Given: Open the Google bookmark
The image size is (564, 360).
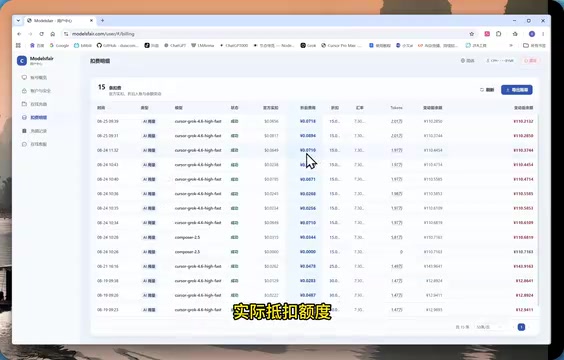Looking at the screenshot, I should (x=59, y=45).
